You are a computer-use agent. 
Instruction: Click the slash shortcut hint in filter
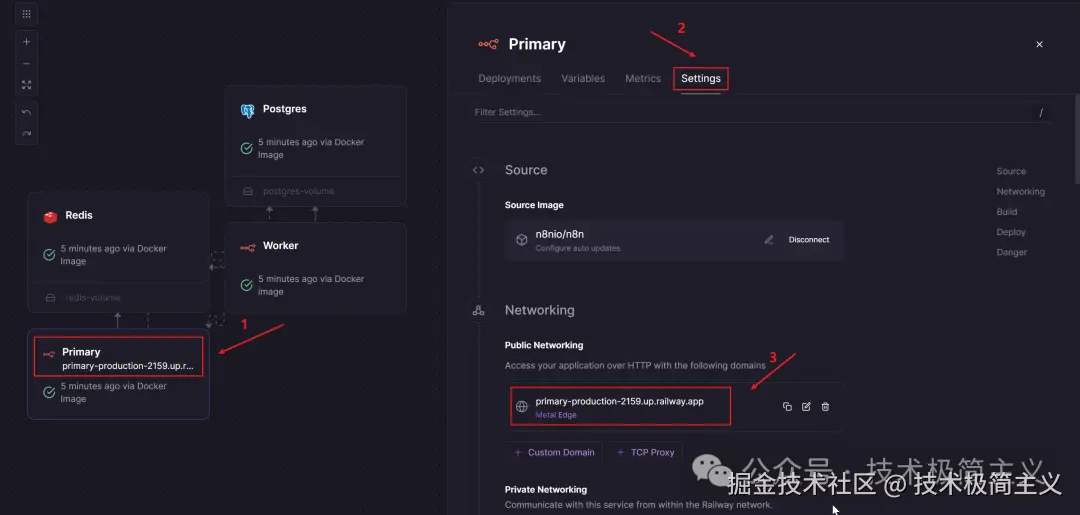pyautogui.click(x=1041, y=113)
